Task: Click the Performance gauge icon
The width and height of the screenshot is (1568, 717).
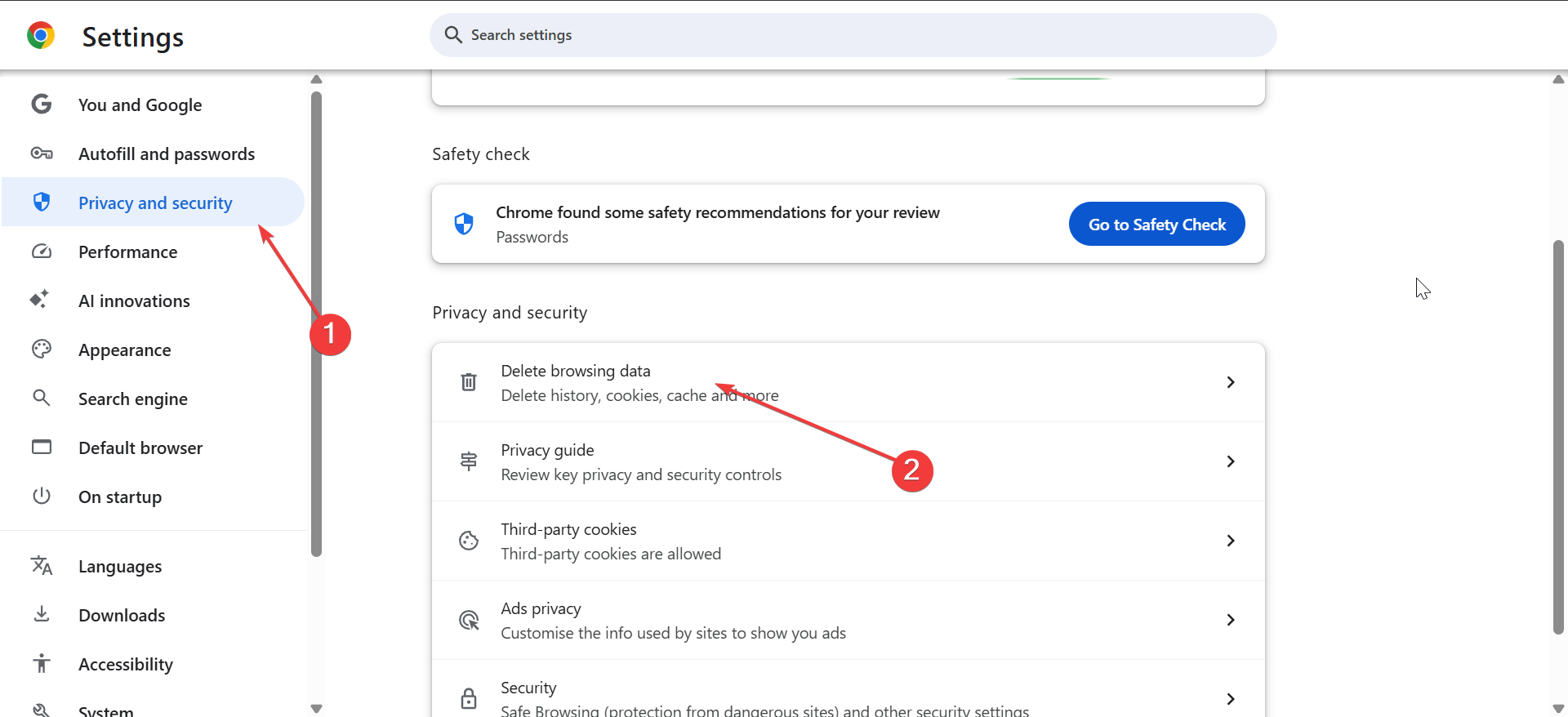Action: pos(42,252)
